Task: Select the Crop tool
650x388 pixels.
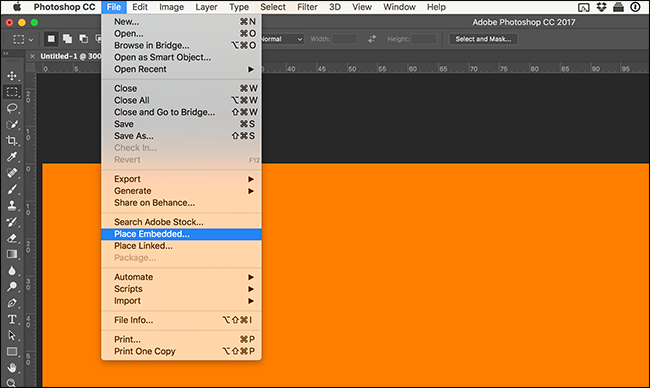Action: click(x=12, y=141)
